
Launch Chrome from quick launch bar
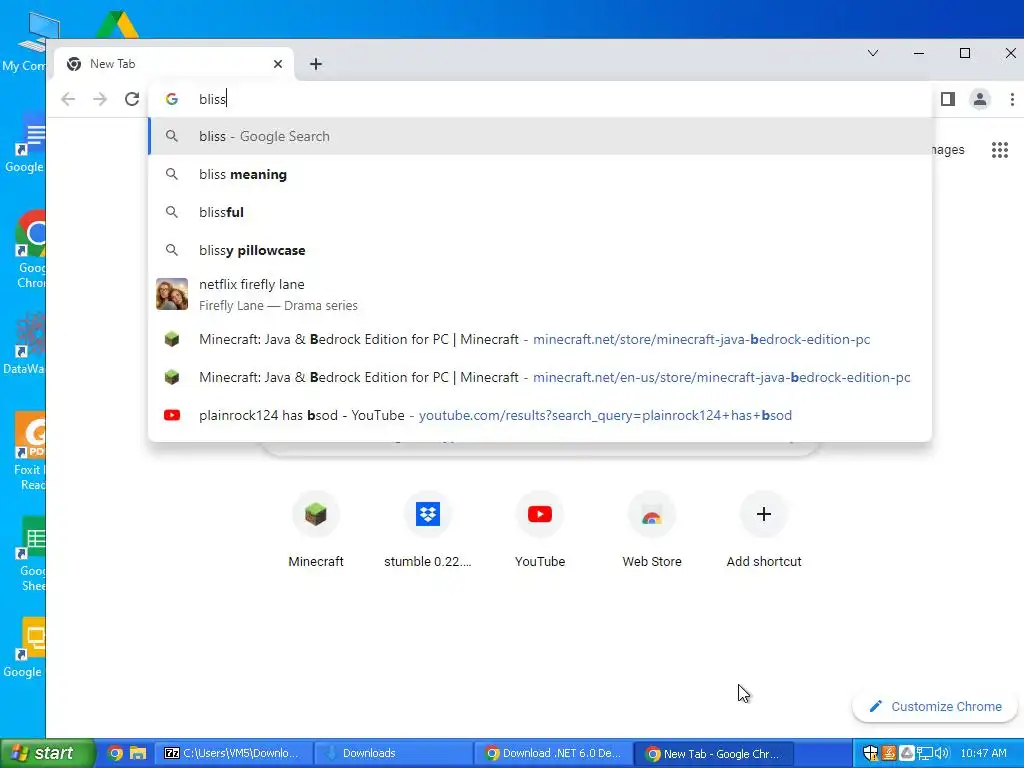[115, 753]
